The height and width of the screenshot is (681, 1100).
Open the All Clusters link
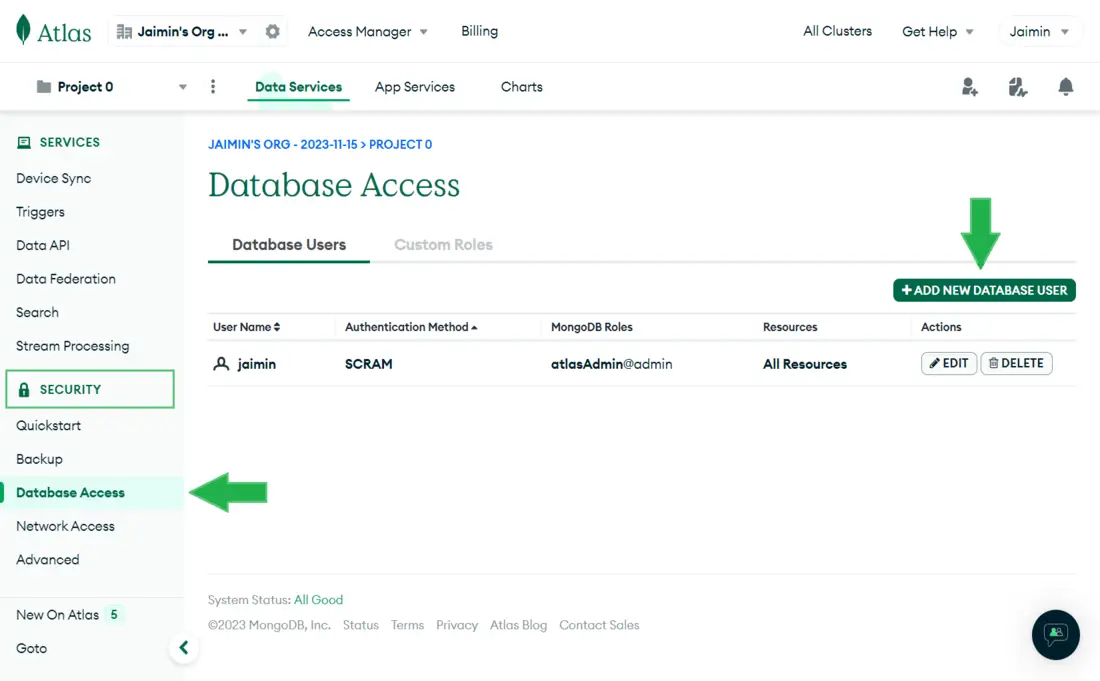tap(837, 32)
